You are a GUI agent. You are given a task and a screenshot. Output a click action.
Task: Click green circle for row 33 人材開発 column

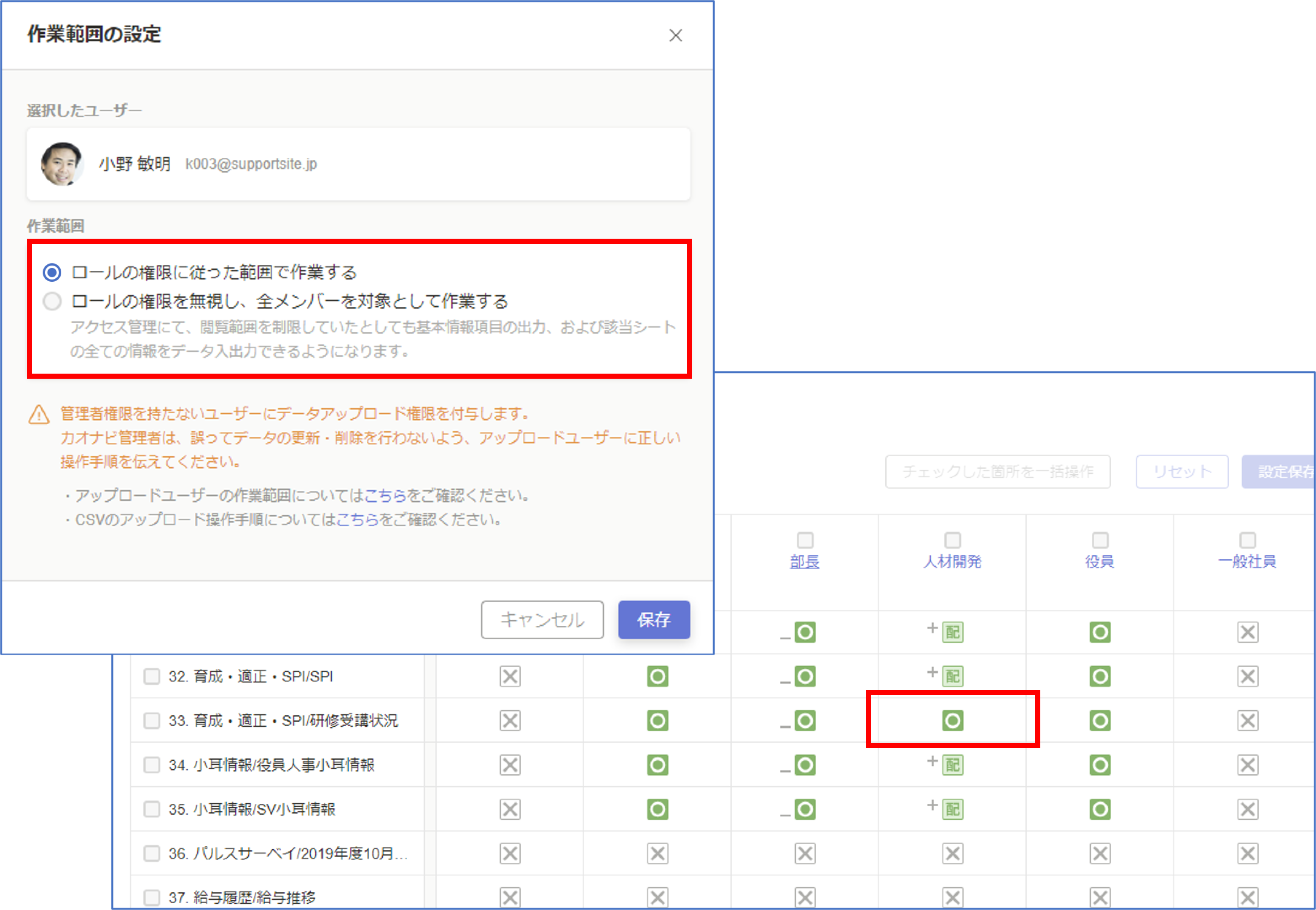(952, 721)
